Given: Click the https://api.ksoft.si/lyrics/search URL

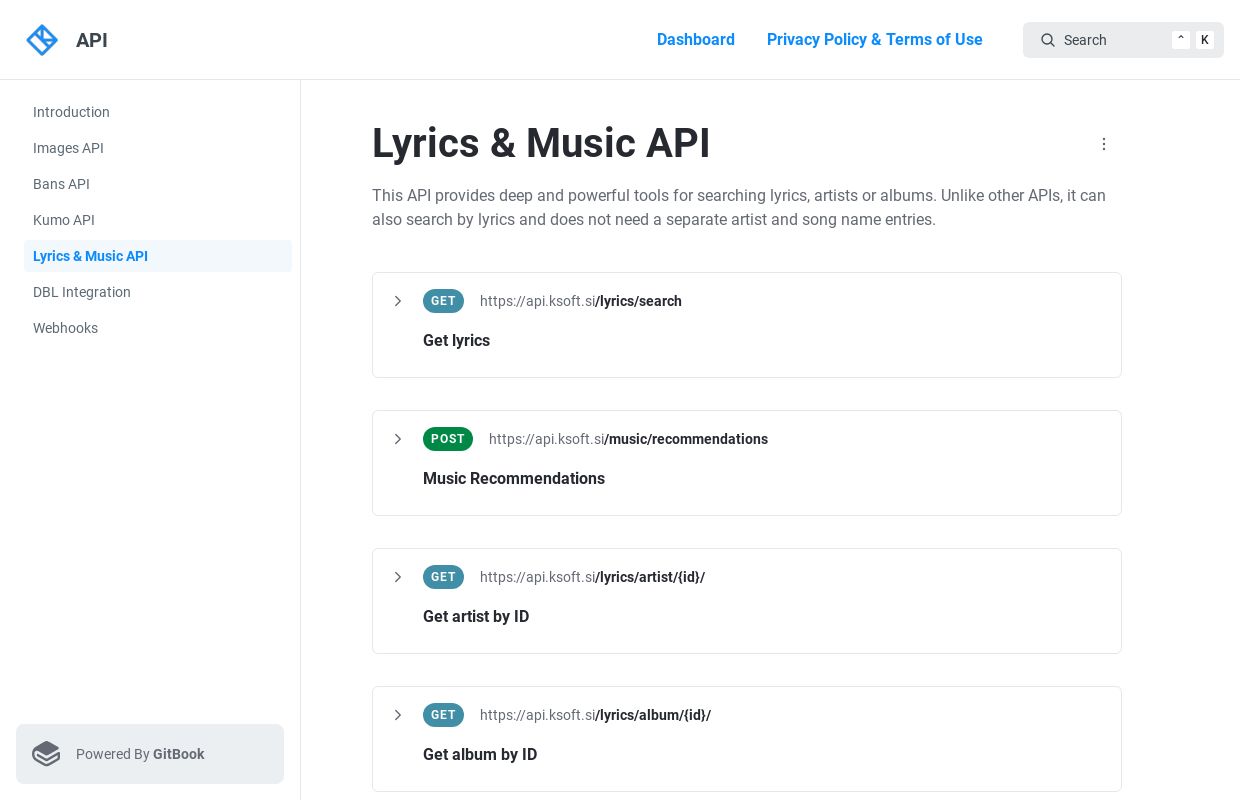Looking at the screenshot, I should click(x=581, y=301).
